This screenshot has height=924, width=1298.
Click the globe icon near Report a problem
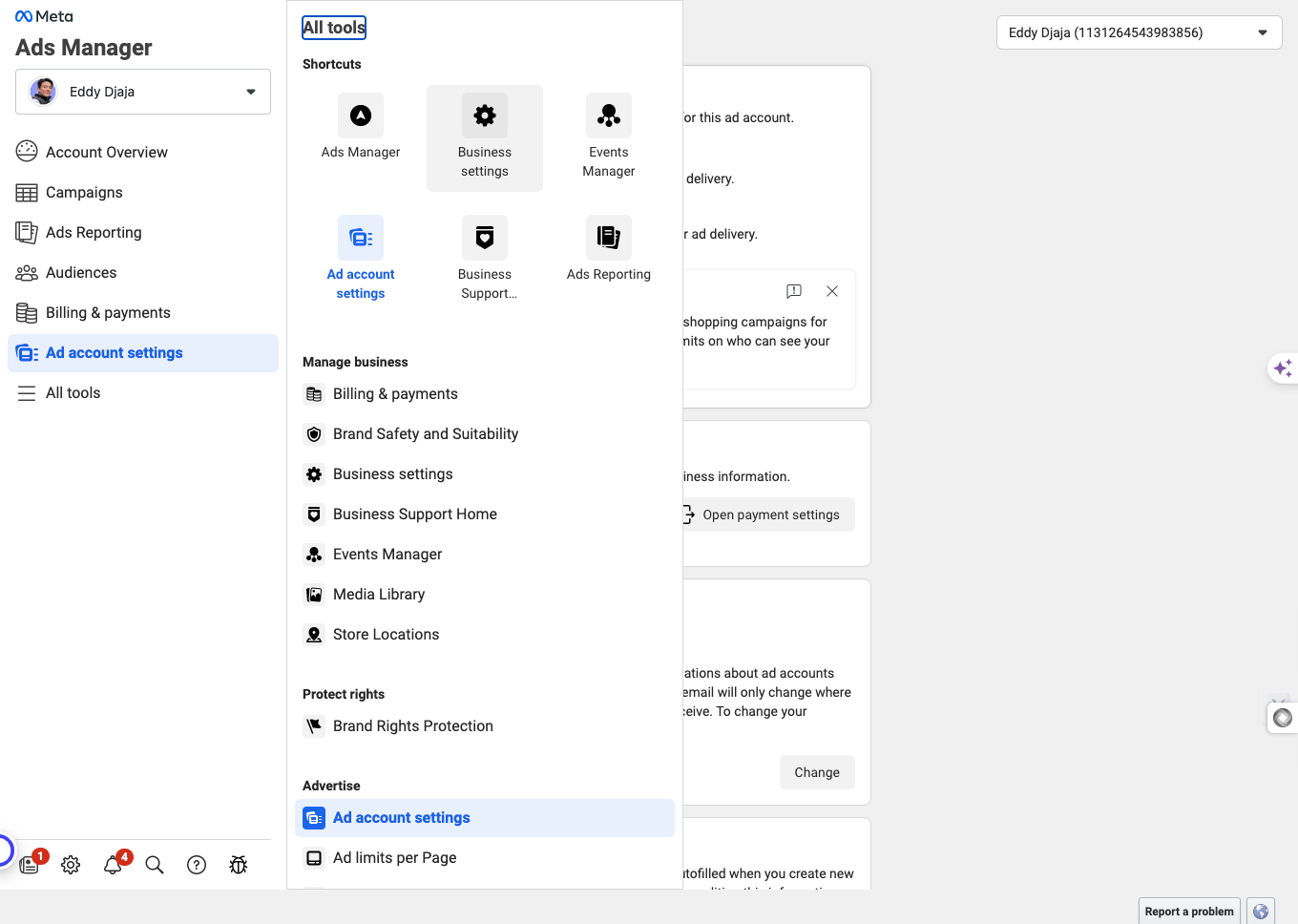tap(1261, 912)
